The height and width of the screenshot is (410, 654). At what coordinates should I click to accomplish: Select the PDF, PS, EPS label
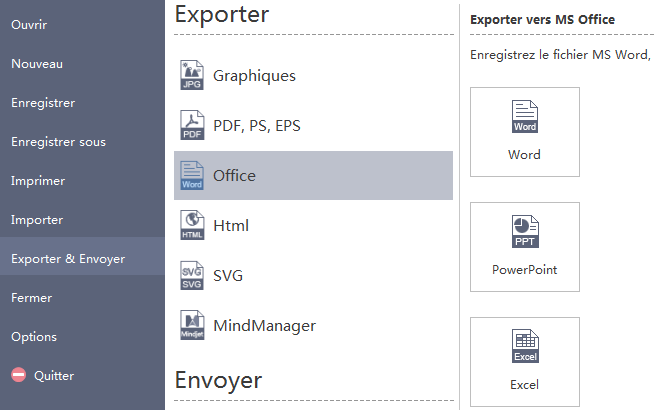click(256, 126)
